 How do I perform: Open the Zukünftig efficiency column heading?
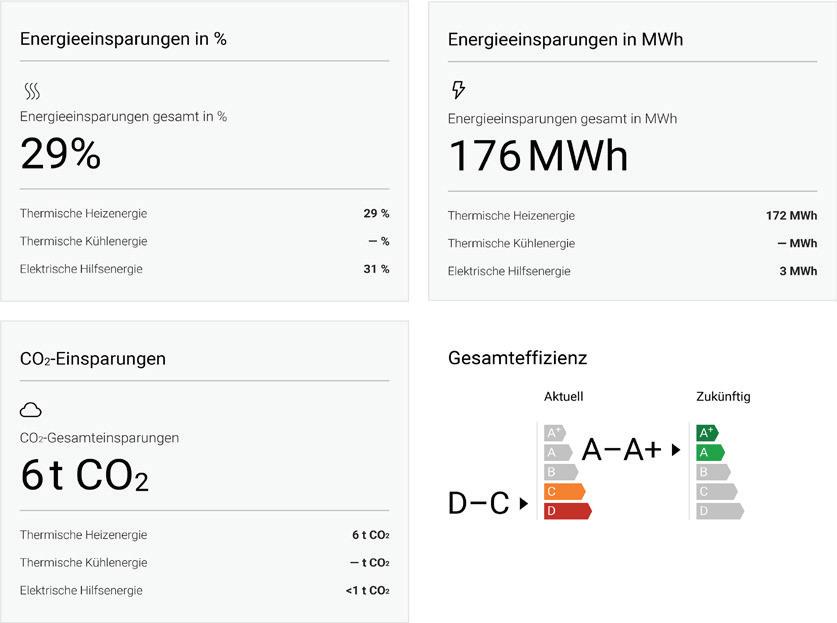click(x=722, y=397)
